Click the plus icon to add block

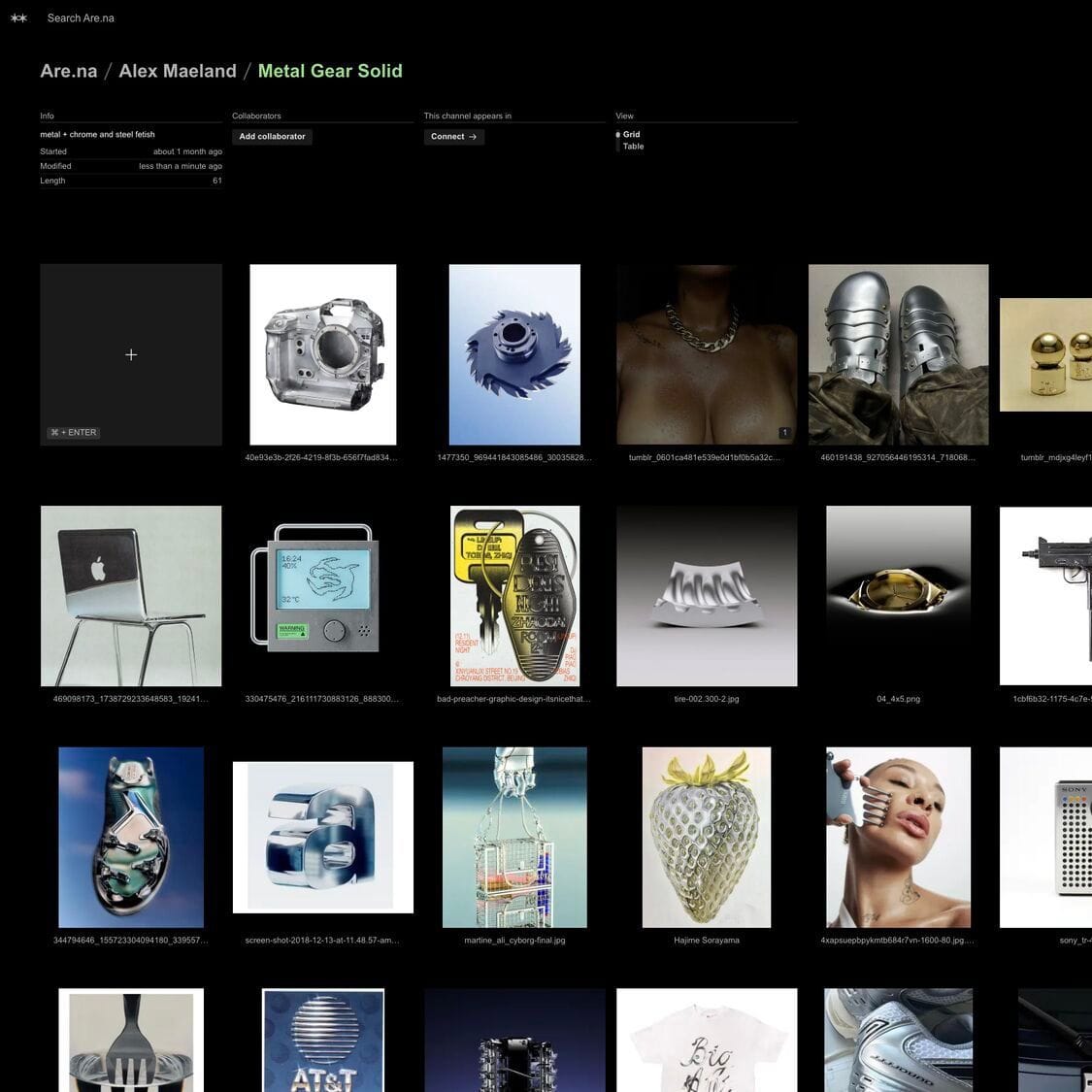click(x=131, y=354)
